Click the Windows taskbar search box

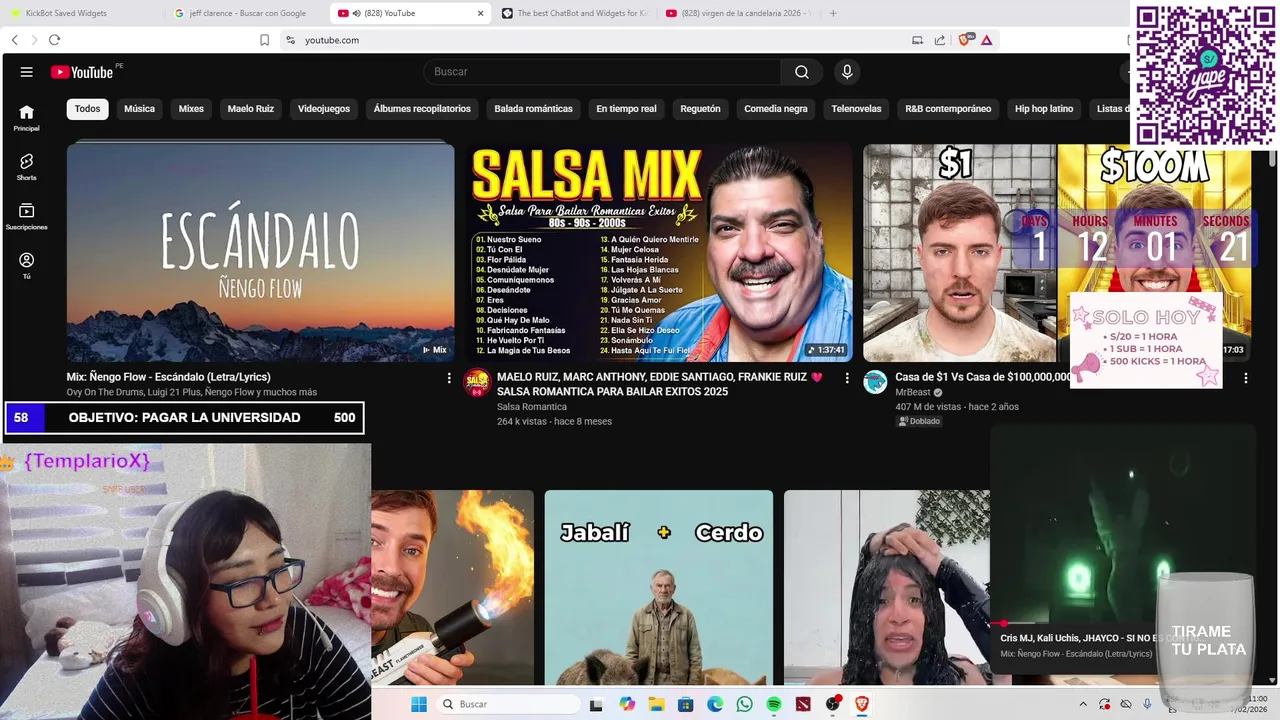pos(509,704)
